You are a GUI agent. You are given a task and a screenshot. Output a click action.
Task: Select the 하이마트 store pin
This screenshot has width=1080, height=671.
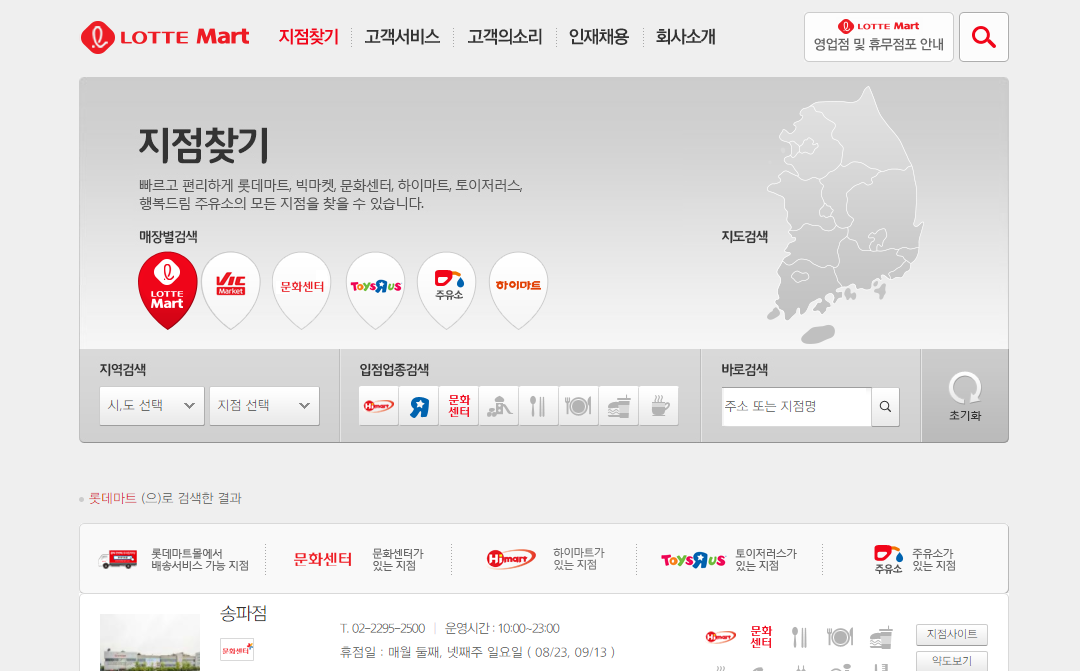[x=518, y=290]
